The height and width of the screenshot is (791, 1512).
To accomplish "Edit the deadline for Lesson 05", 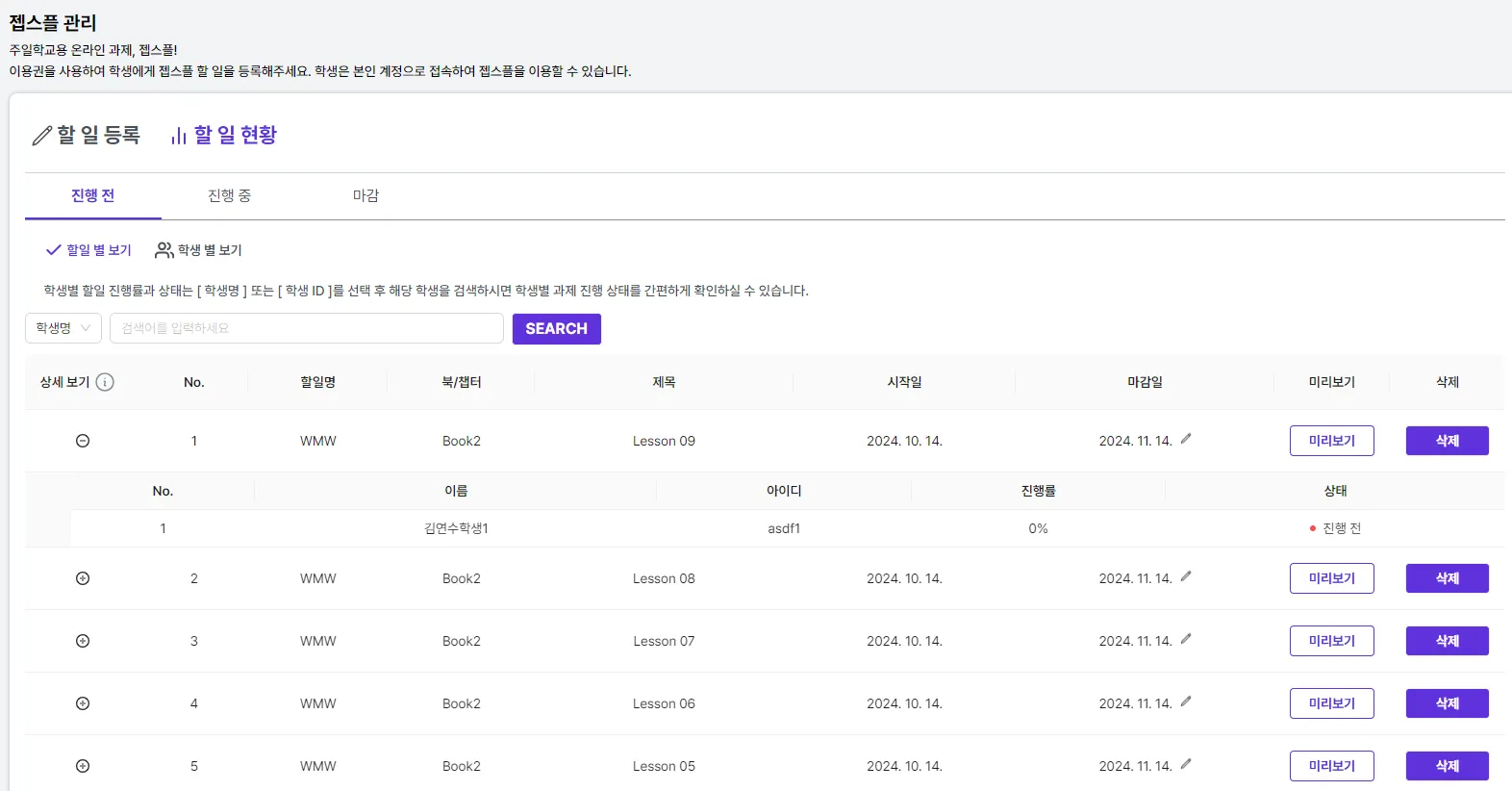I will pyautogui.click(x=1186, y=764).
